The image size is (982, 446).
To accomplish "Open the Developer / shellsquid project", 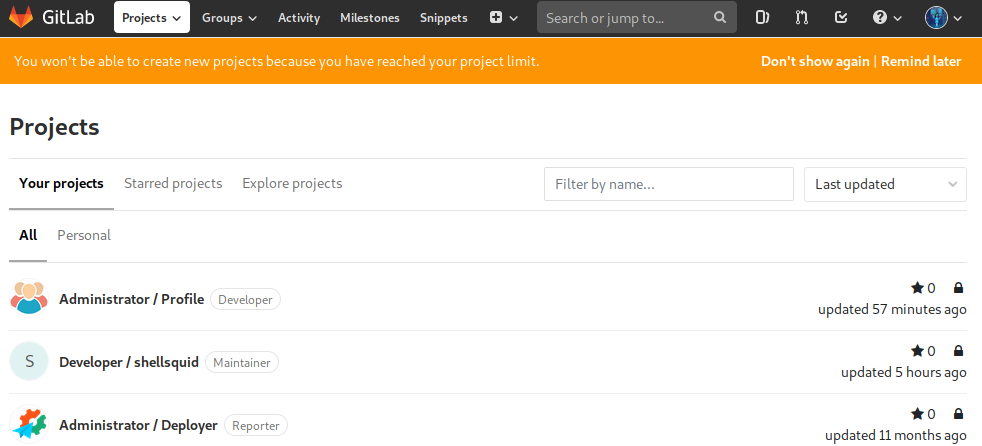I will (x=129, y=362).
